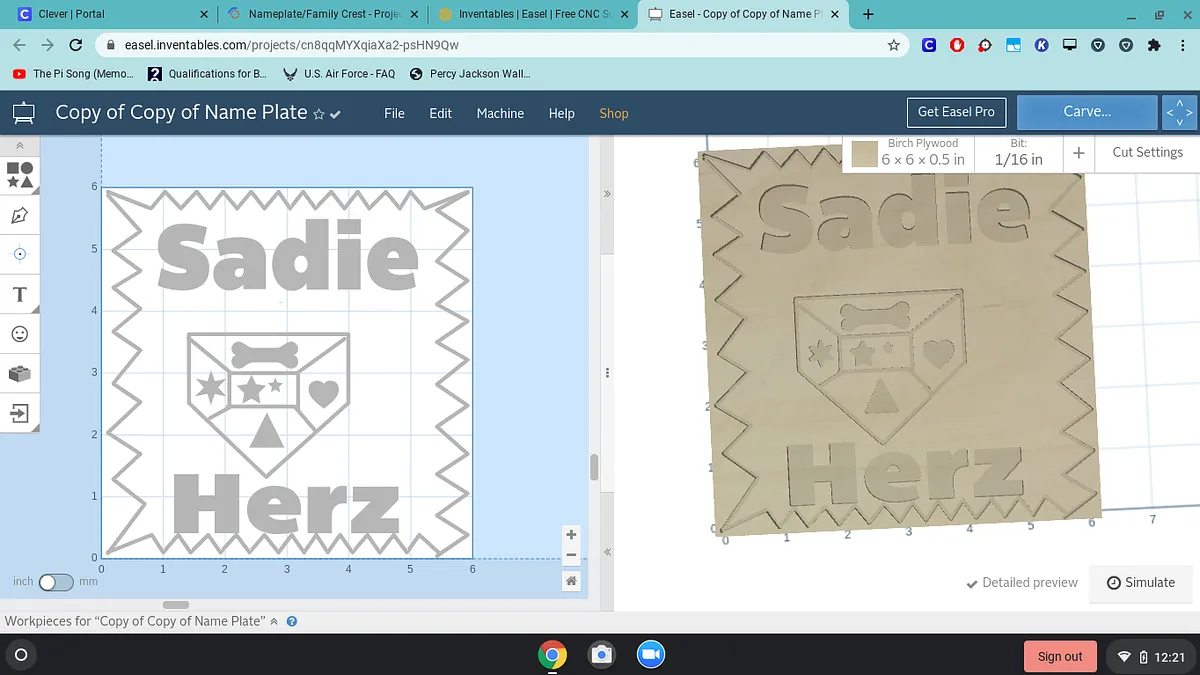Select the Sadie text on canvas
The image size is (1200, 675).
pyautogui.click(x=288, y=257)
